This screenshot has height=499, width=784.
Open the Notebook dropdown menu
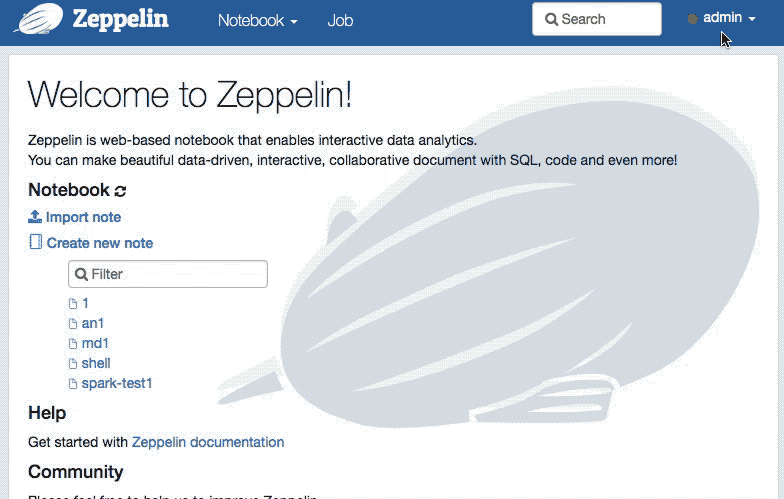click(258, 20)
